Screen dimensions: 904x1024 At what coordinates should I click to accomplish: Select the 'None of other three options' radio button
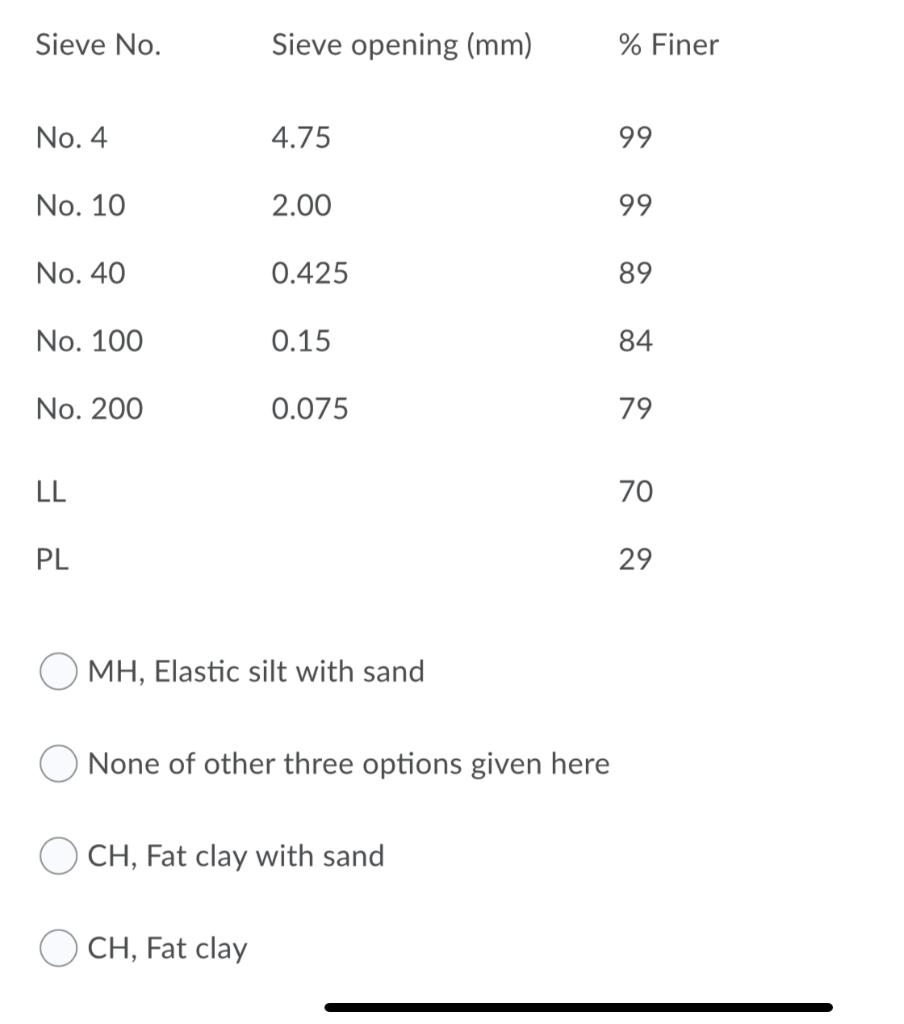[x=59, y=763]
